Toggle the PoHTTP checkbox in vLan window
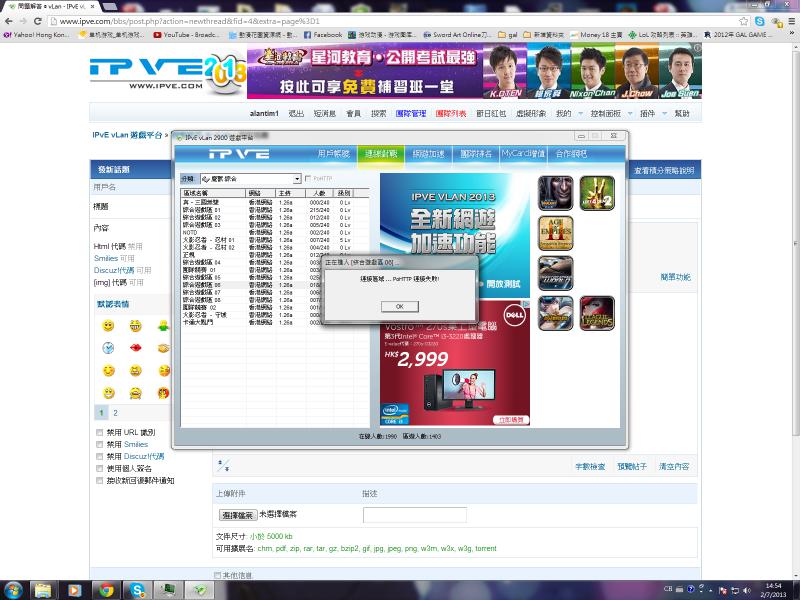 [x=308, y=179]
